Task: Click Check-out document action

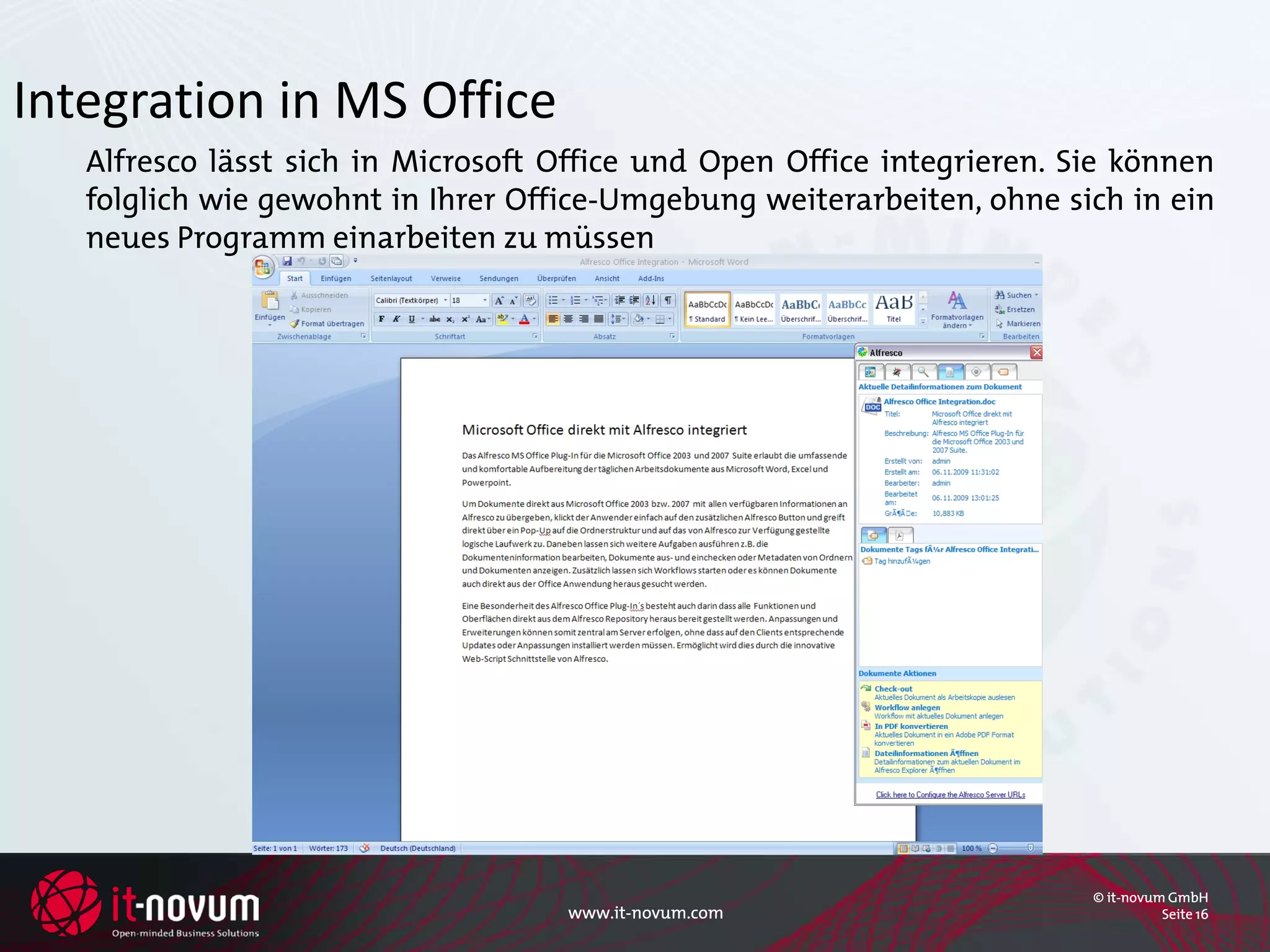Action: click(893, 689)
